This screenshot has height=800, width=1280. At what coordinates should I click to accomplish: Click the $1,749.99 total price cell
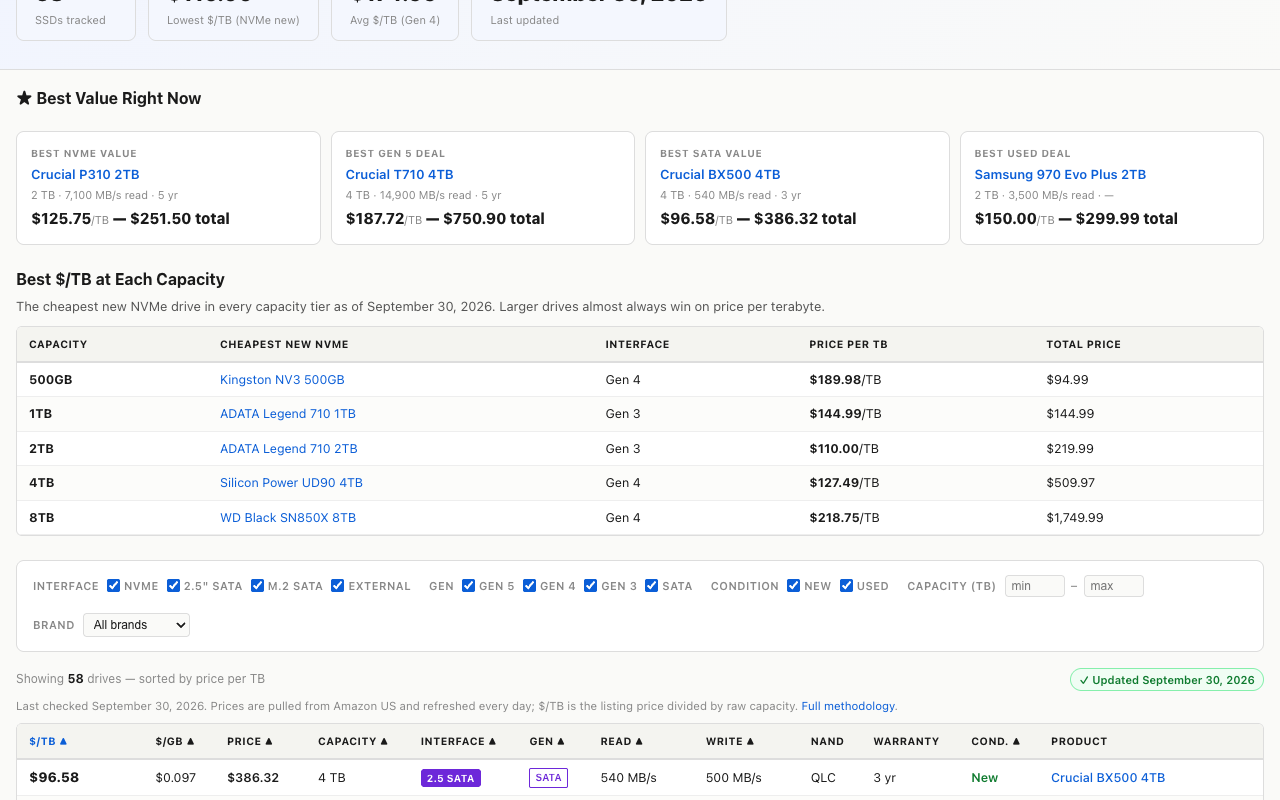1075,518
